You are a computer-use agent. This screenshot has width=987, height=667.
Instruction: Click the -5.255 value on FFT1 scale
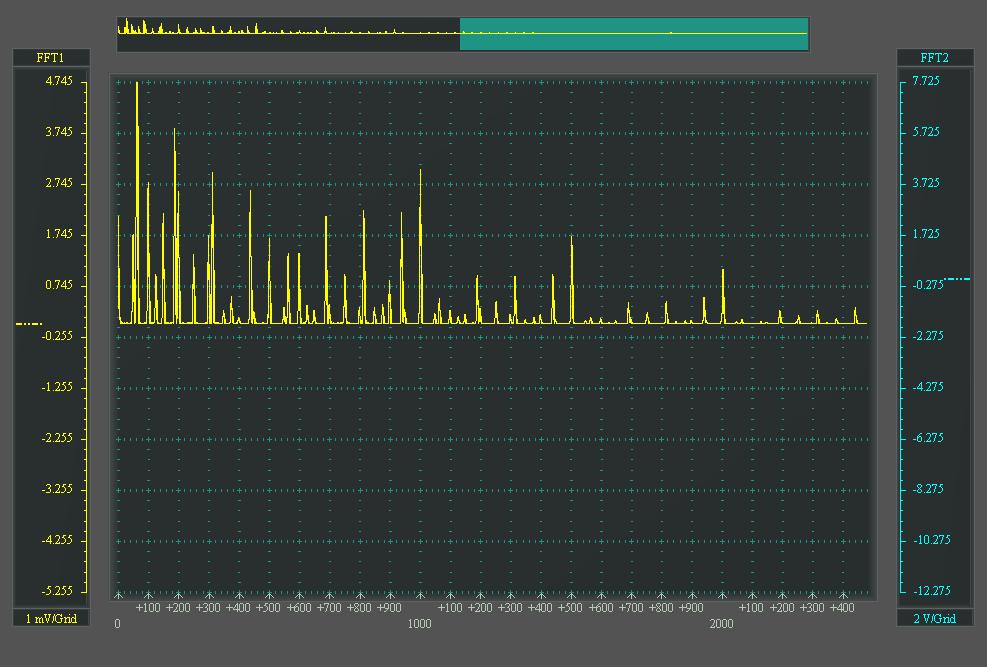click(x=59, y=591)
